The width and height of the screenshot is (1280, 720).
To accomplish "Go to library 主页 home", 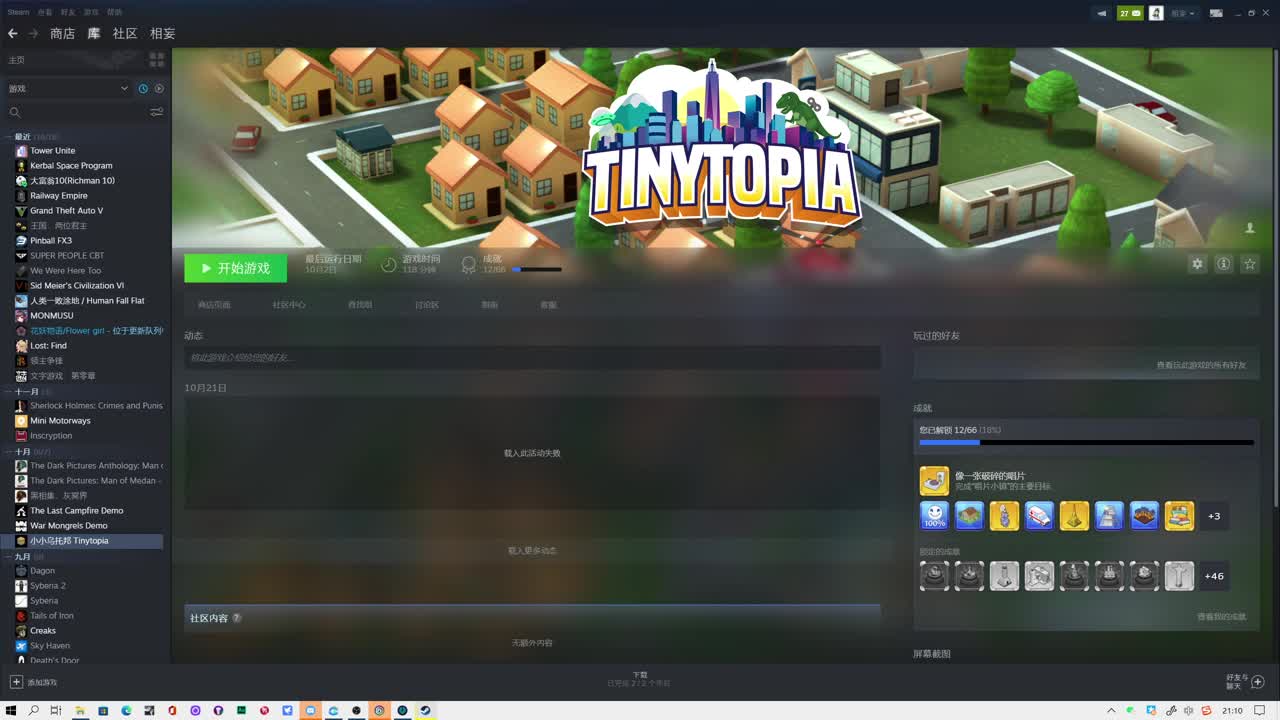I will coord(17,60).
